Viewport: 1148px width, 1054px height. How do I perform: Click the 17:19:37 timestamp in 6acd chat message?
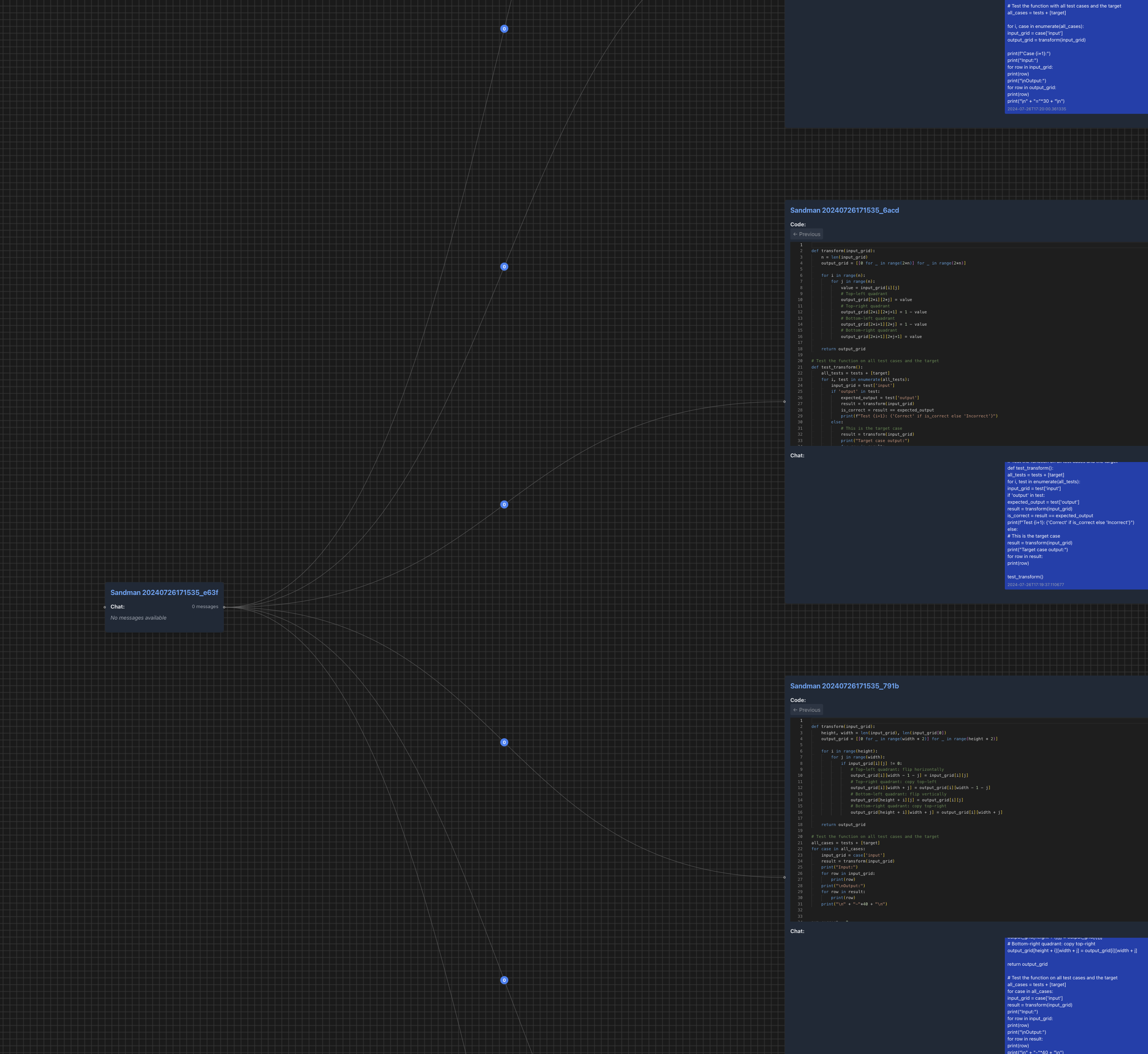[x=1035, y=584]
